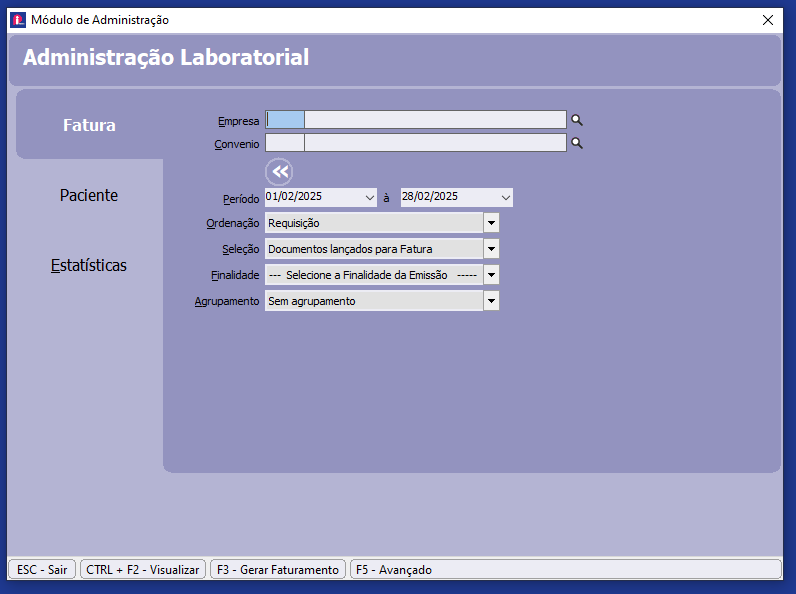The width and height of the screenshot is (796, 594).
Task: Close the Módulo de Administração window
Action: pyautogui.click(x=768, y=19)
